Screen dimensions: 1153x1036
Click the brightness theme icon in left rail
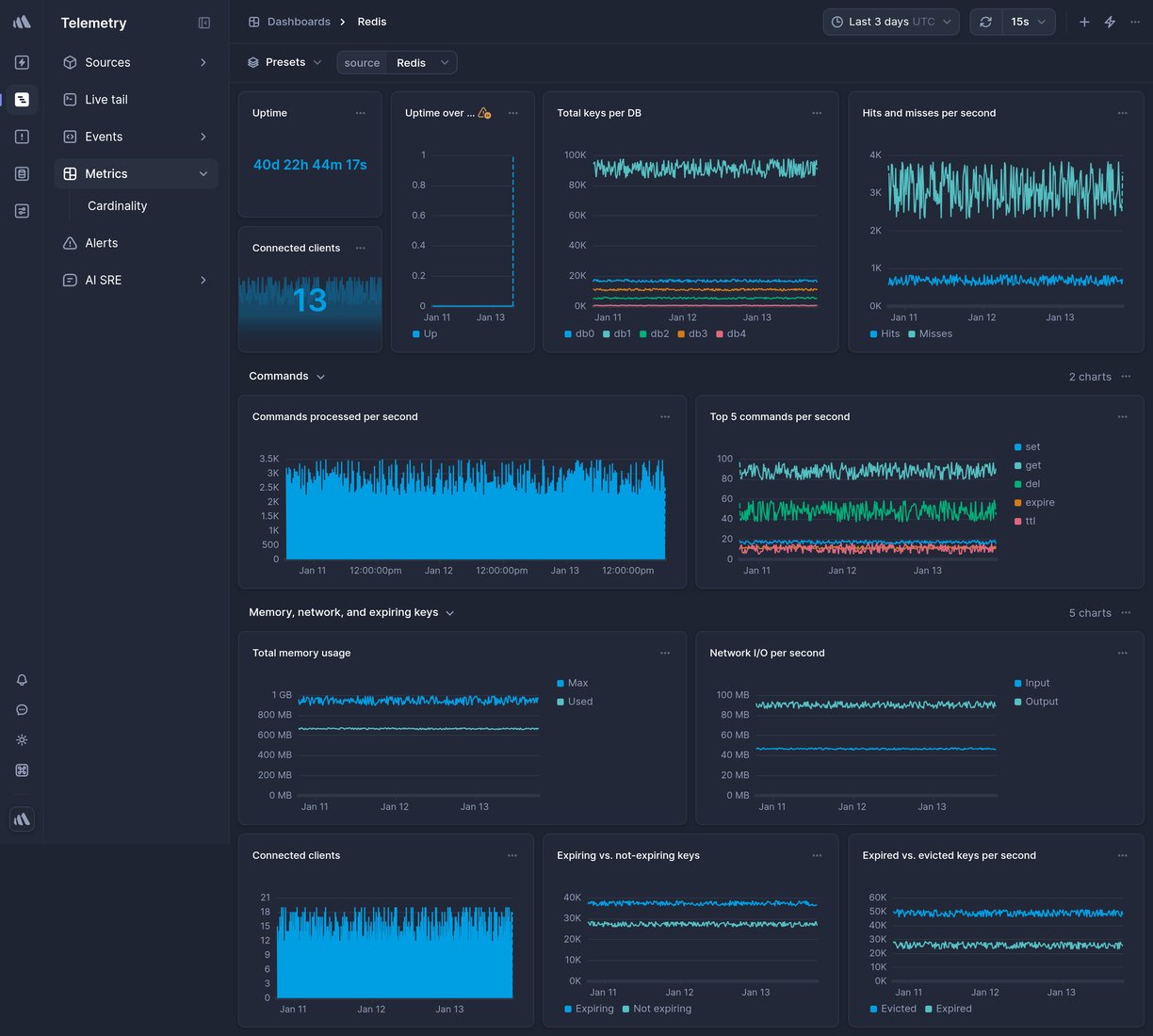(x=22, y=739)
